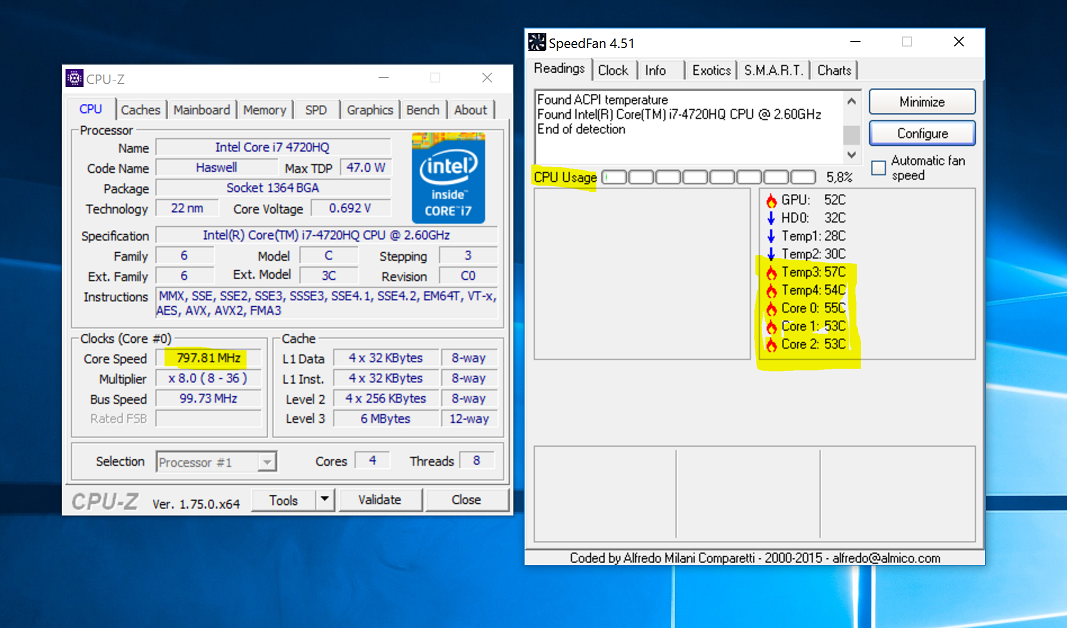Click the Package value Socket 1364 BGA

coord(272,188)
